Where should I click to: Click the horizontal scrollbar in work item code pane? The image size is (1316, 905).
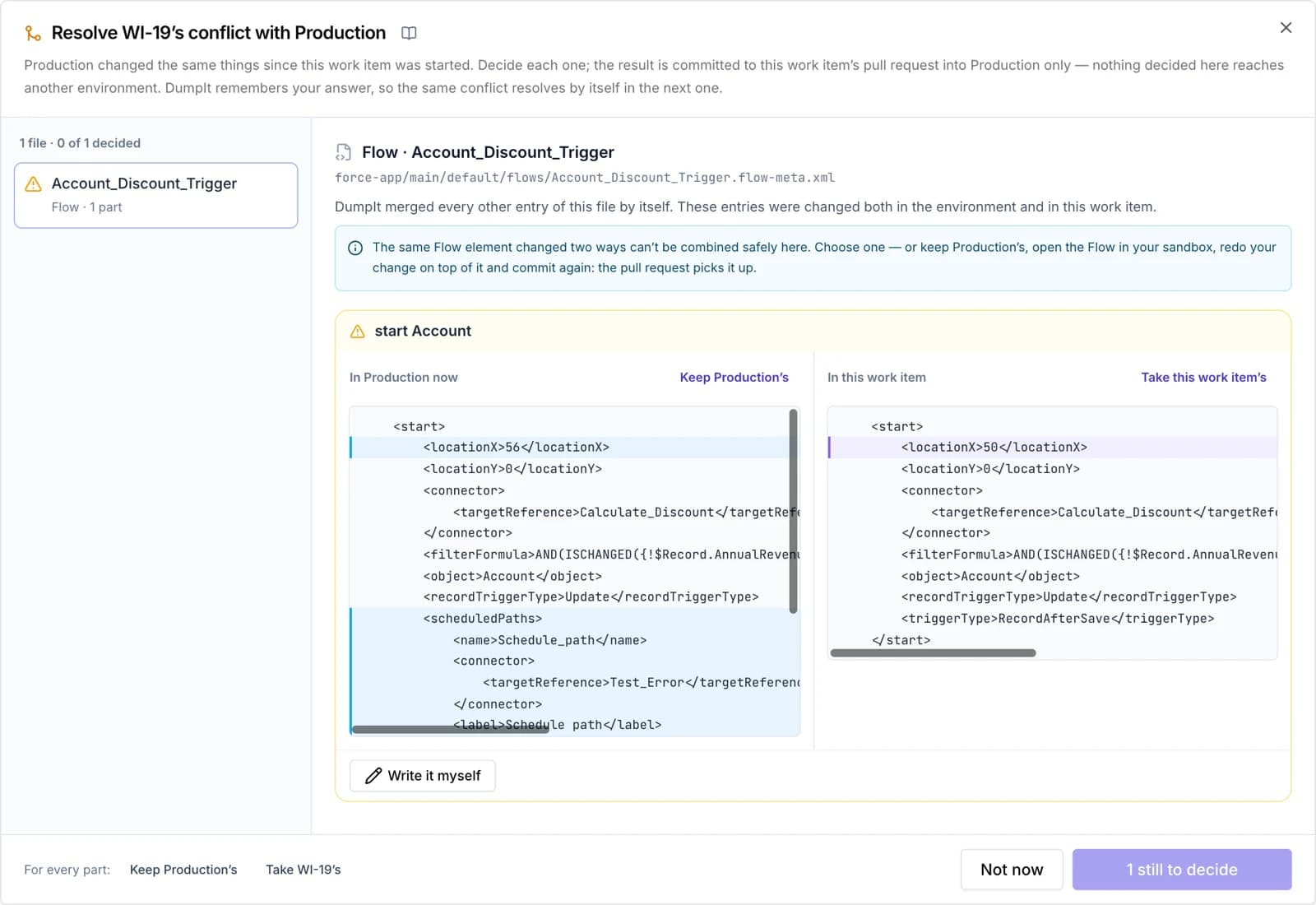pos(933,653)
